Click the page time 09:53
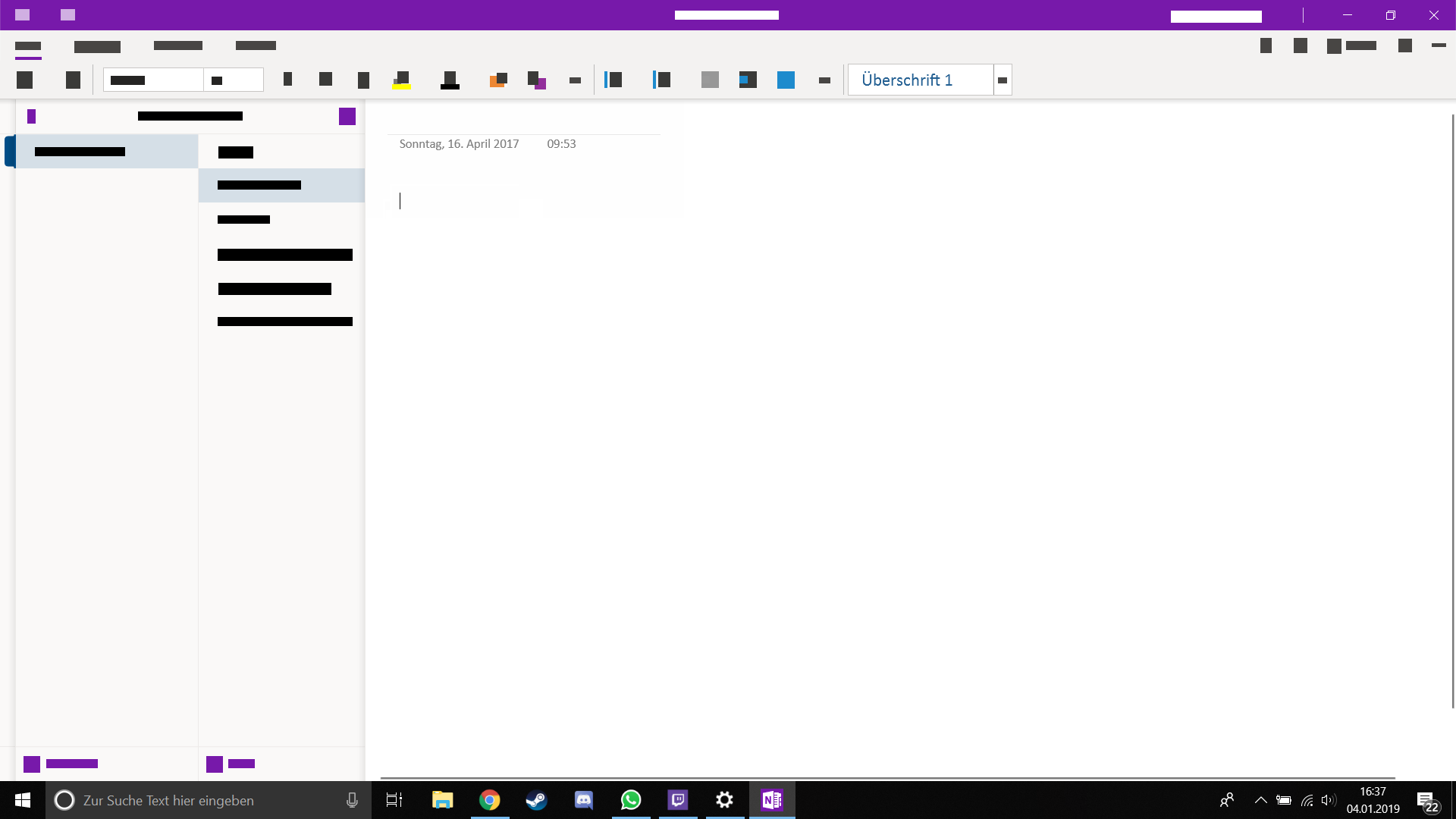Image resolution: width=1456 pixels, height=819 pixels. [x=561, y=144]
